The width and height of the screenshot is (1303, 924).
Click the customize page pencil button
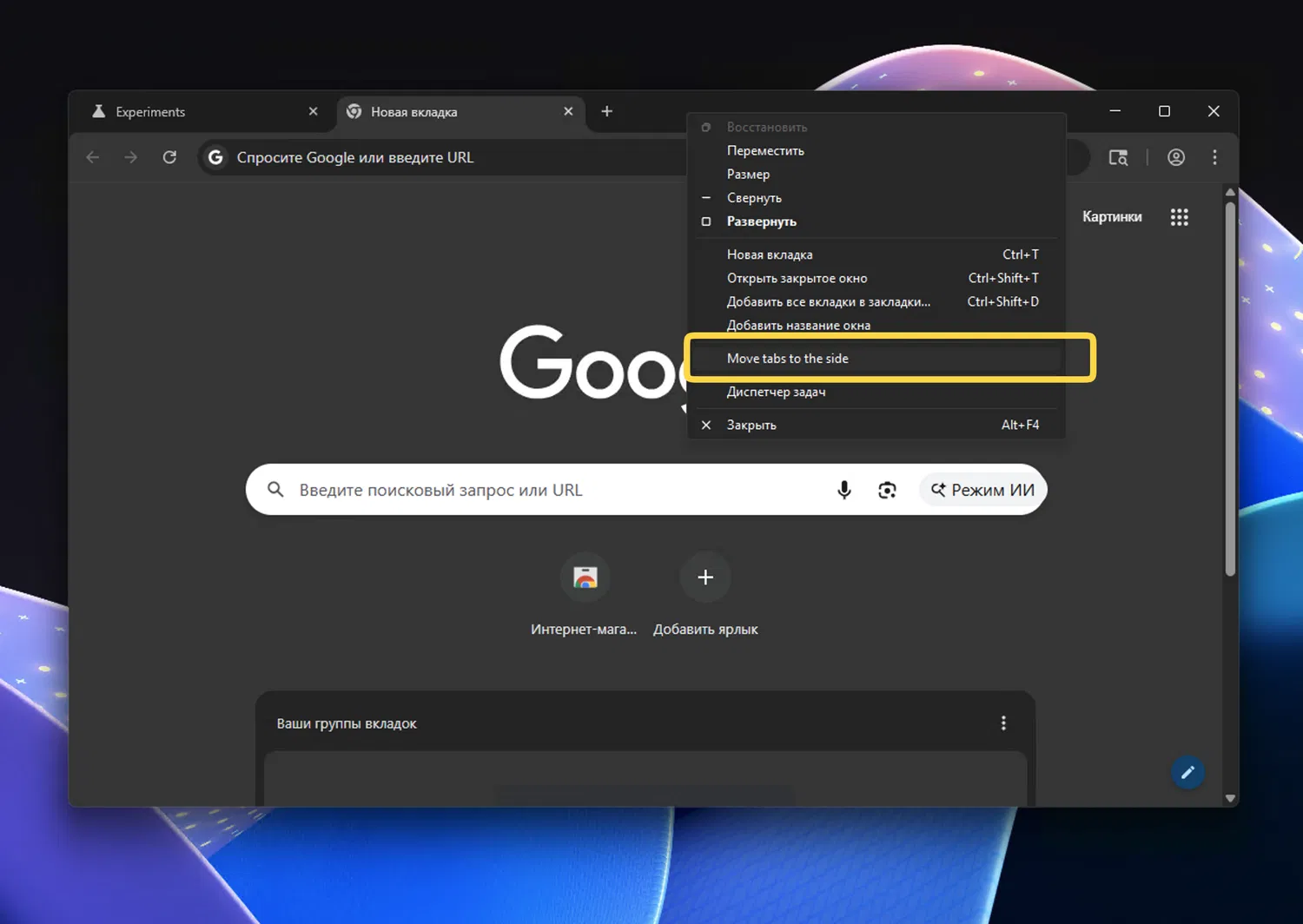click(1187, 772)
